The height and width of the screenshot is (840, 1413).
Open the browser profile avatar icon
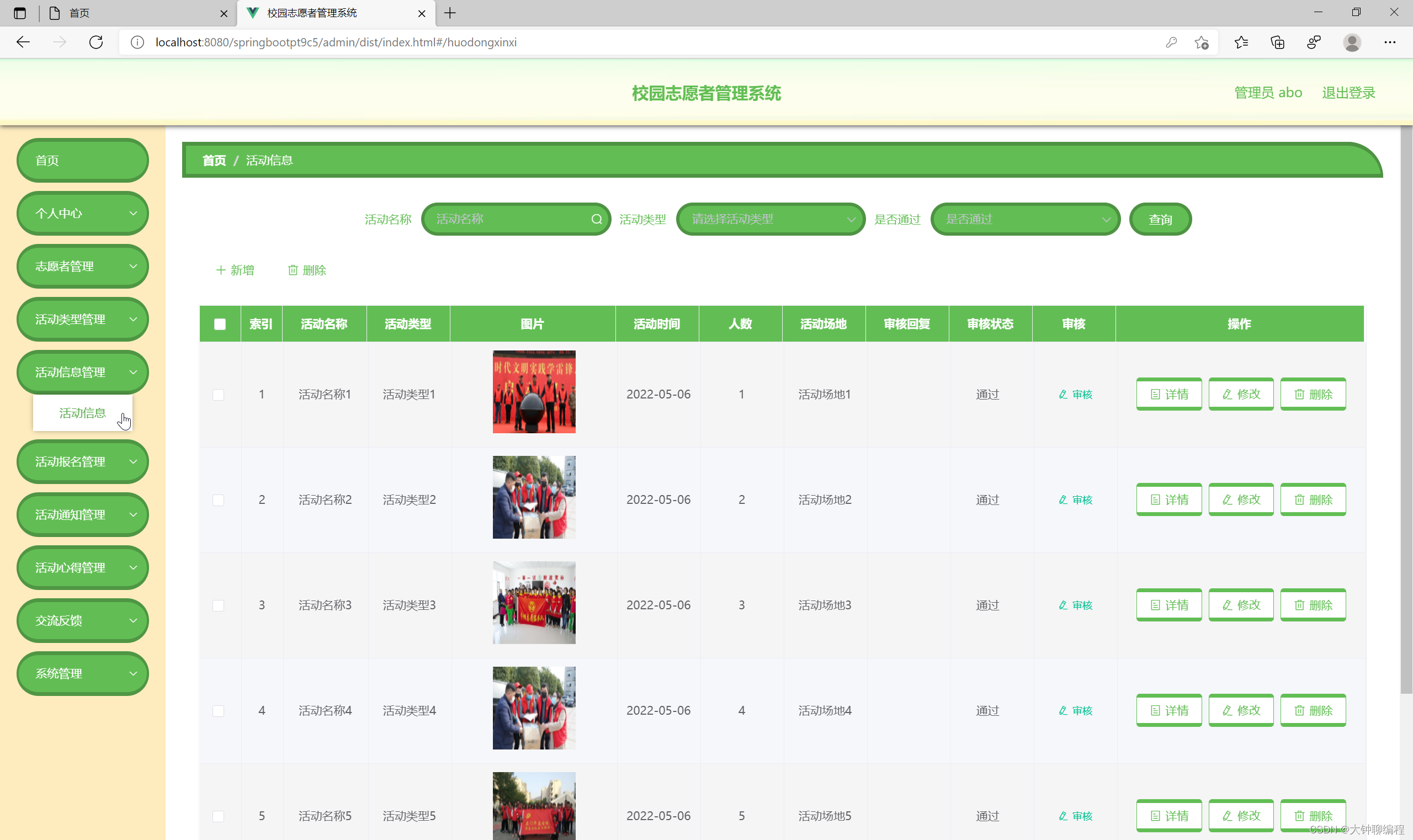pos(1352,42)
